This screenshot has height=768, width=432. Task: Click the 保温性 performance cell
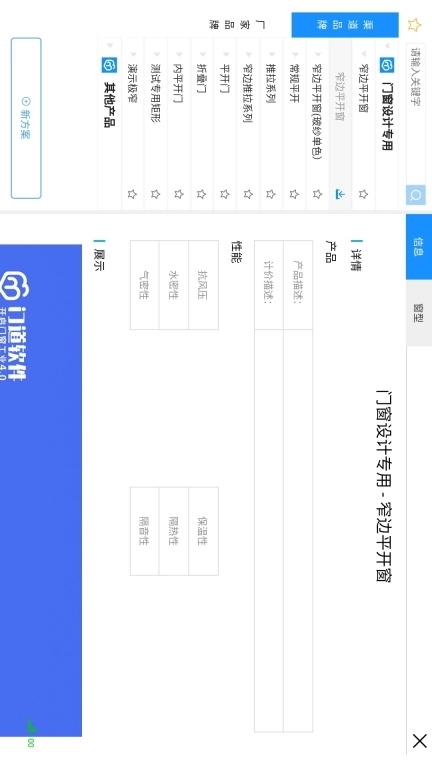(203, 531)
